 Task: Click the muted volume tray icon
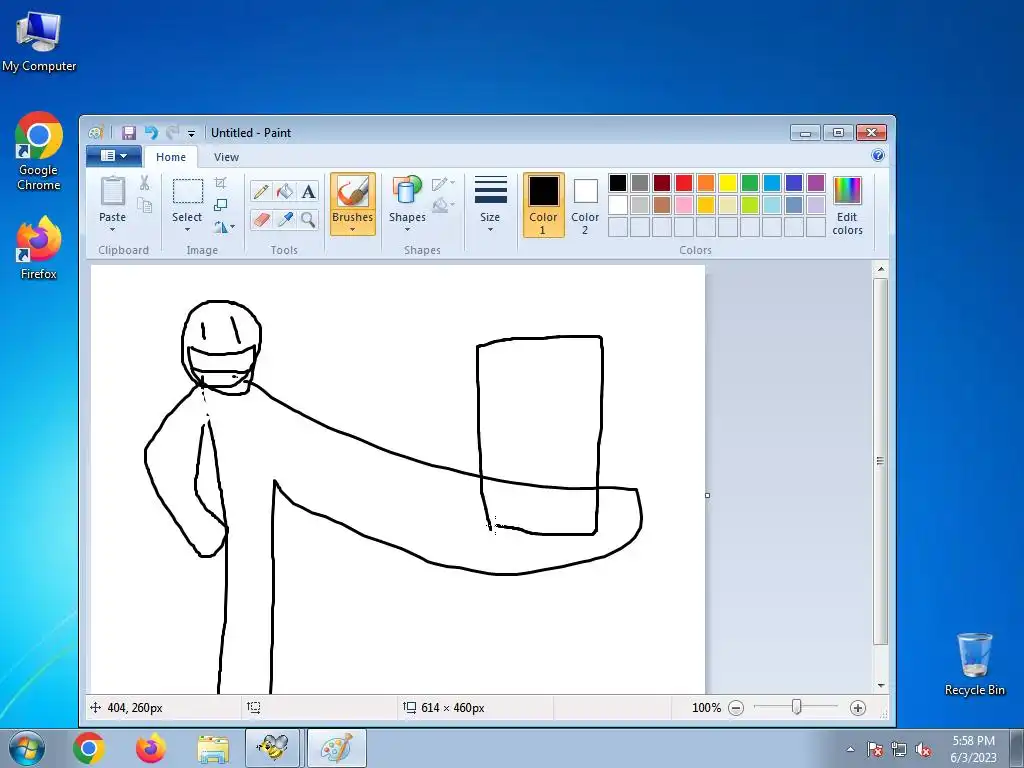coord(923,750)
